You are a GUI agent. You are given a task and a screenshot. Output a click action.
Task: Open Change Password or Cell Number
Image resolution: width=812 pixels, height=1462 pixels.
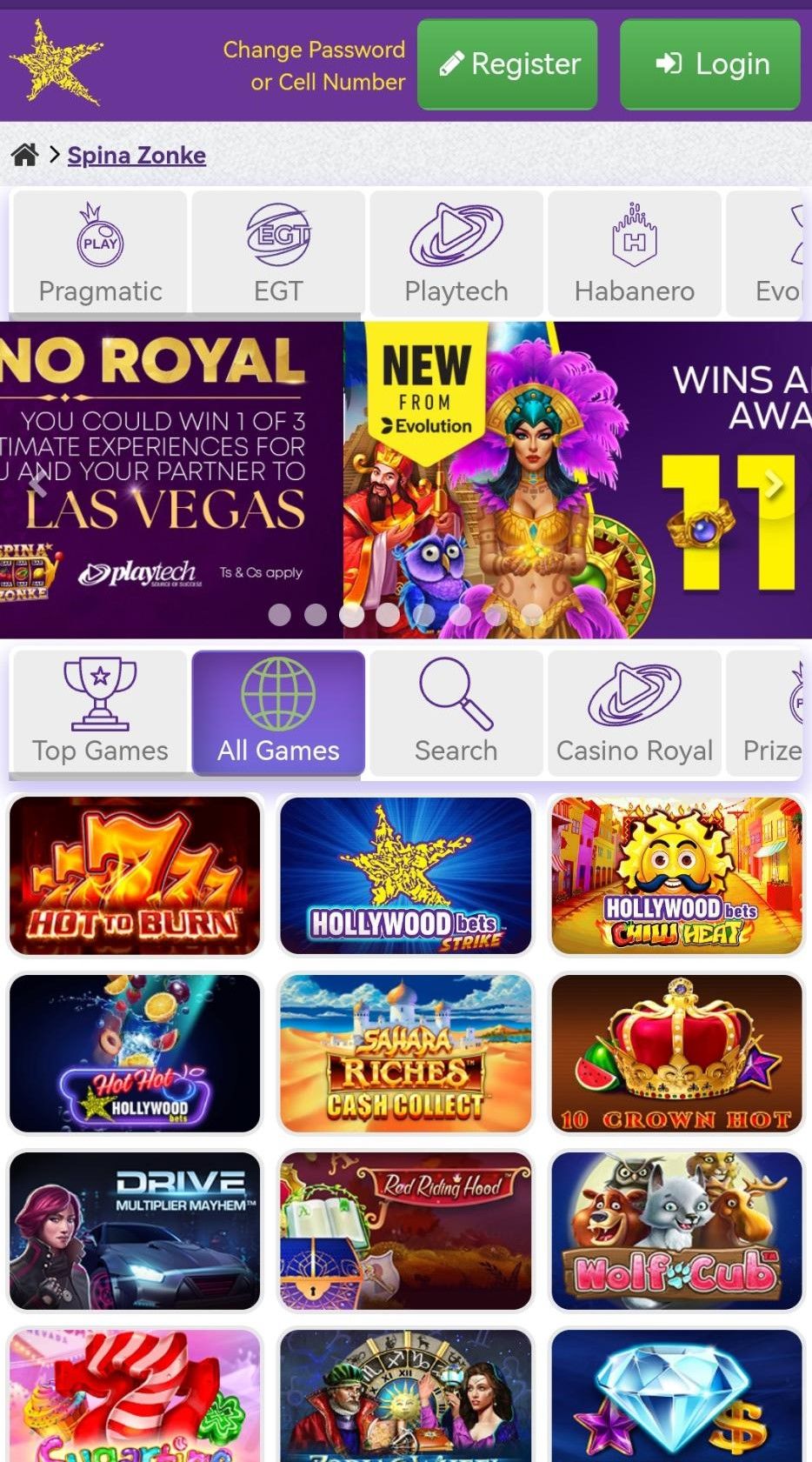pyautogui.click(x=314, y=65)
